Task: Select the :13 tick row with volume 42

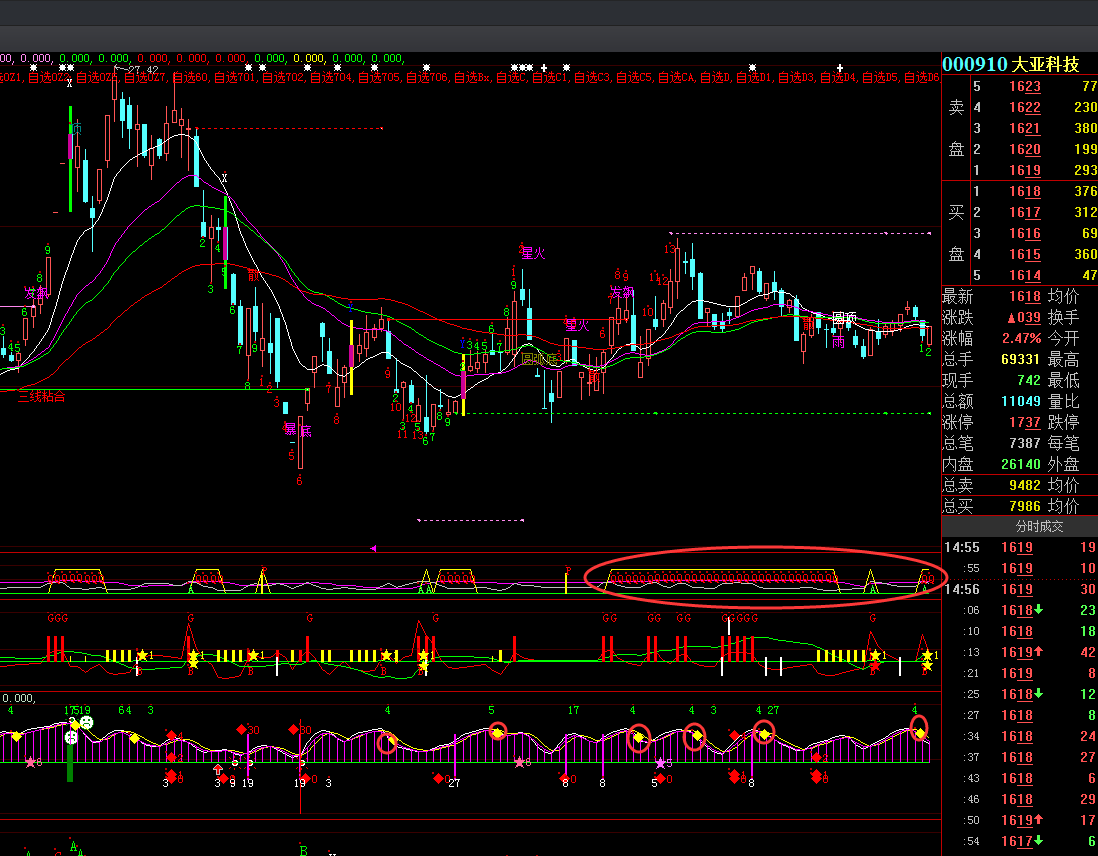Action: pos(1020,652)
